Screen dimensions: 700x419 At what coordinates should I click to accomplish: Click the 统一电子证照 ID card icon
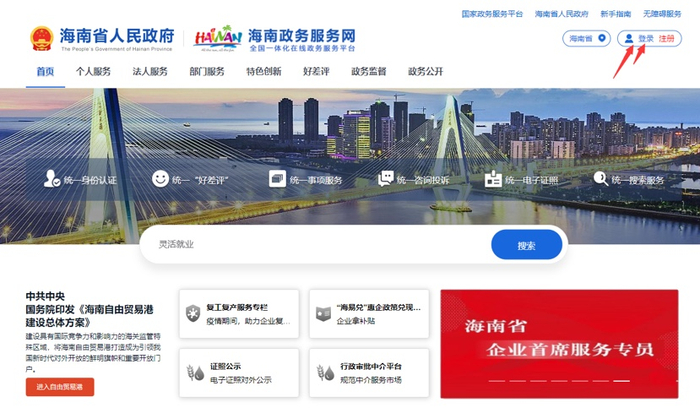[x=493, y=179]
